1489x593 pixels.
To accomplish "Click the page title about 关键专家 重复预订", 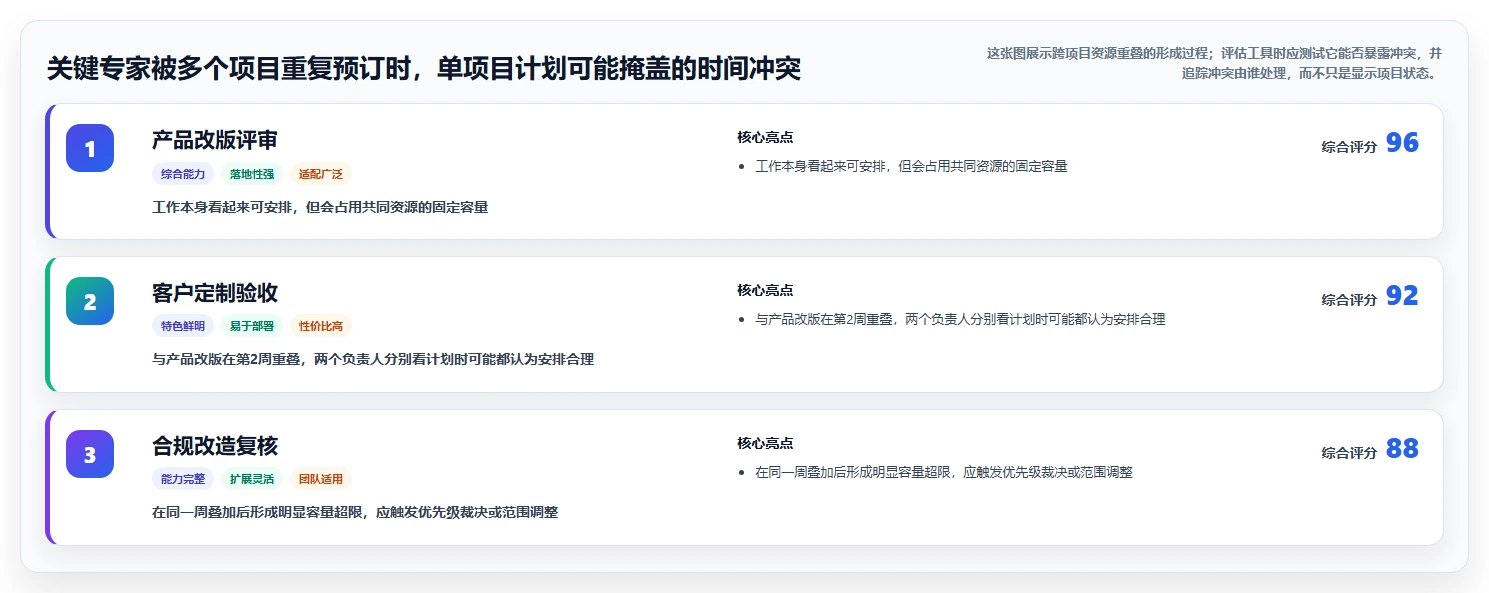I will (x=424, y=69).
